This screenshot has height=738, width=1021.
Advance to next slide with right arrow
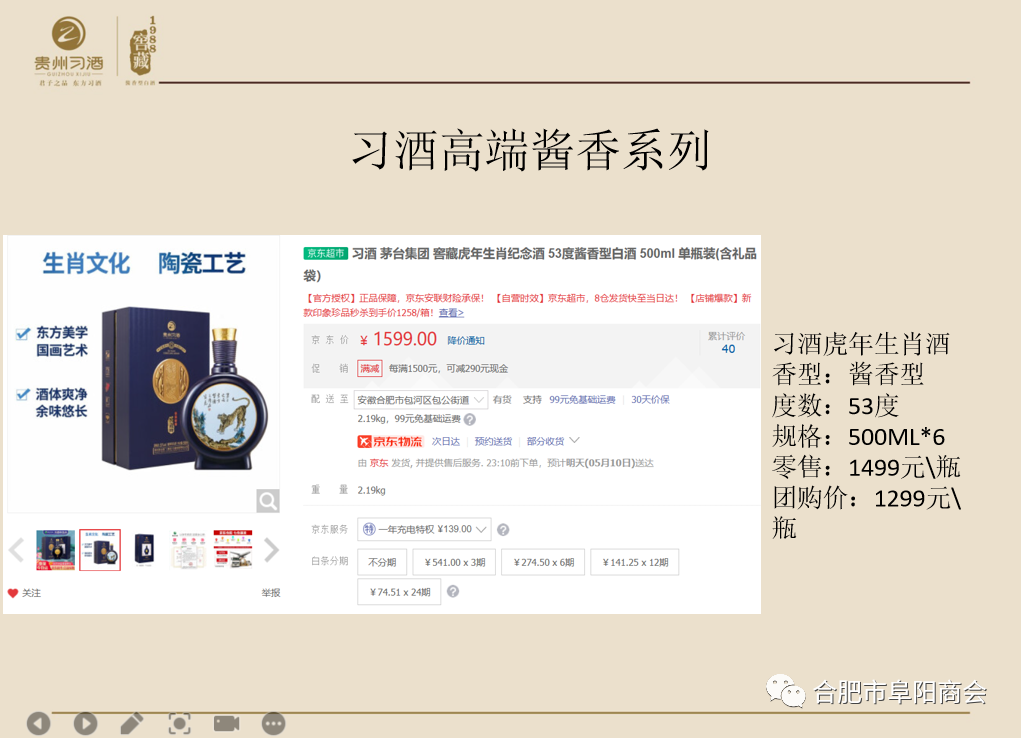85,724
